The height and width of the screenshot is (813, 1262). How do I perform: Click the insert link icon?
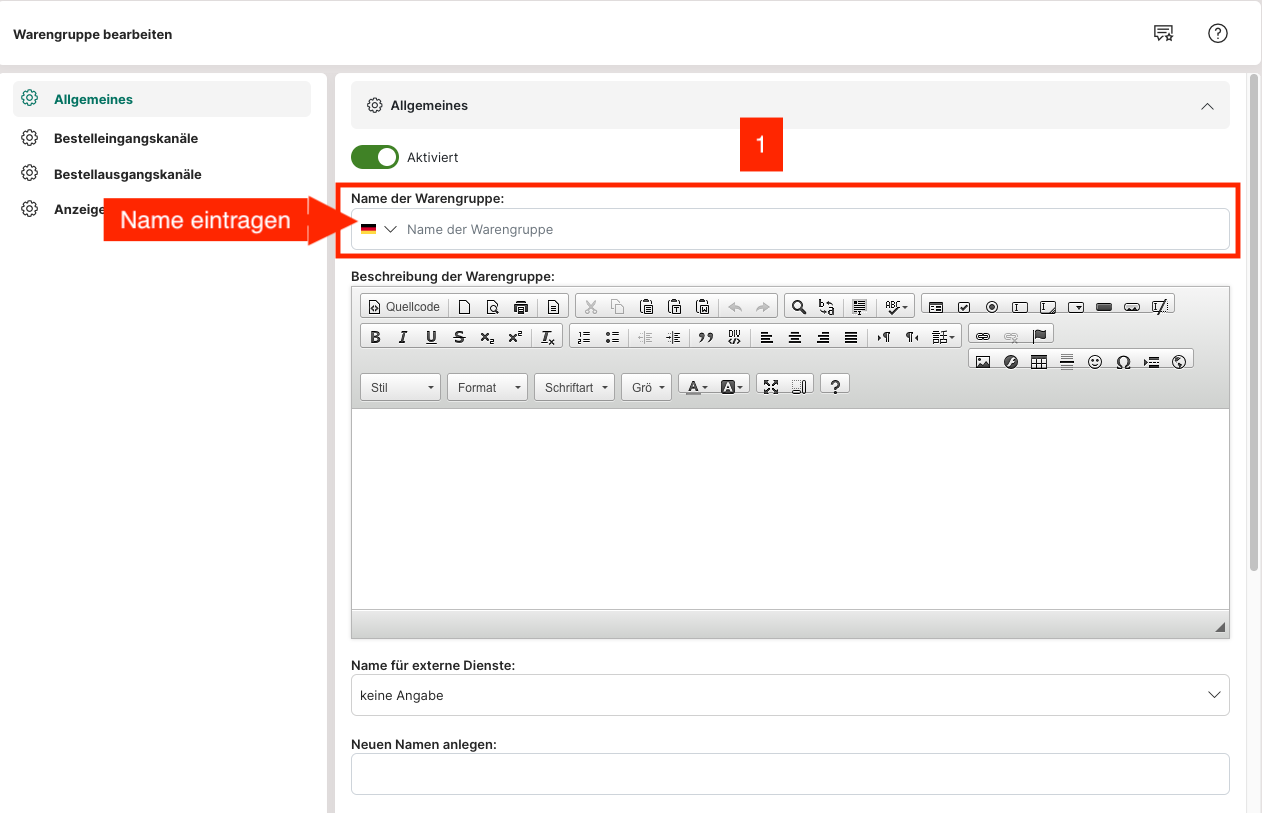click(x=983, y=336)
